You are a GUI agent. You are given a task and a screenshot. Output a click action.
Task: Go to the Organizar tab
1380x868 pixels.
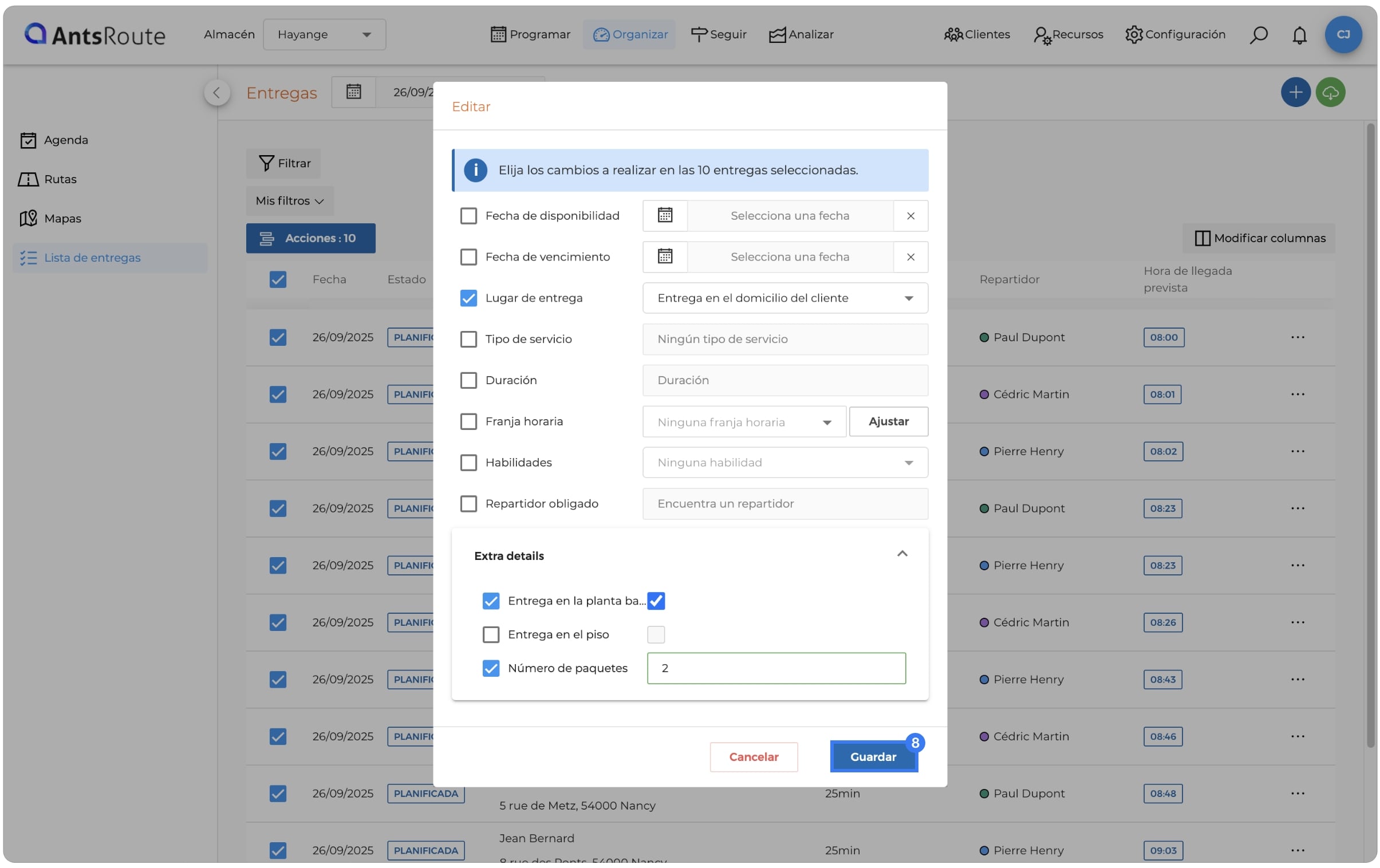[x=629, y=34]
